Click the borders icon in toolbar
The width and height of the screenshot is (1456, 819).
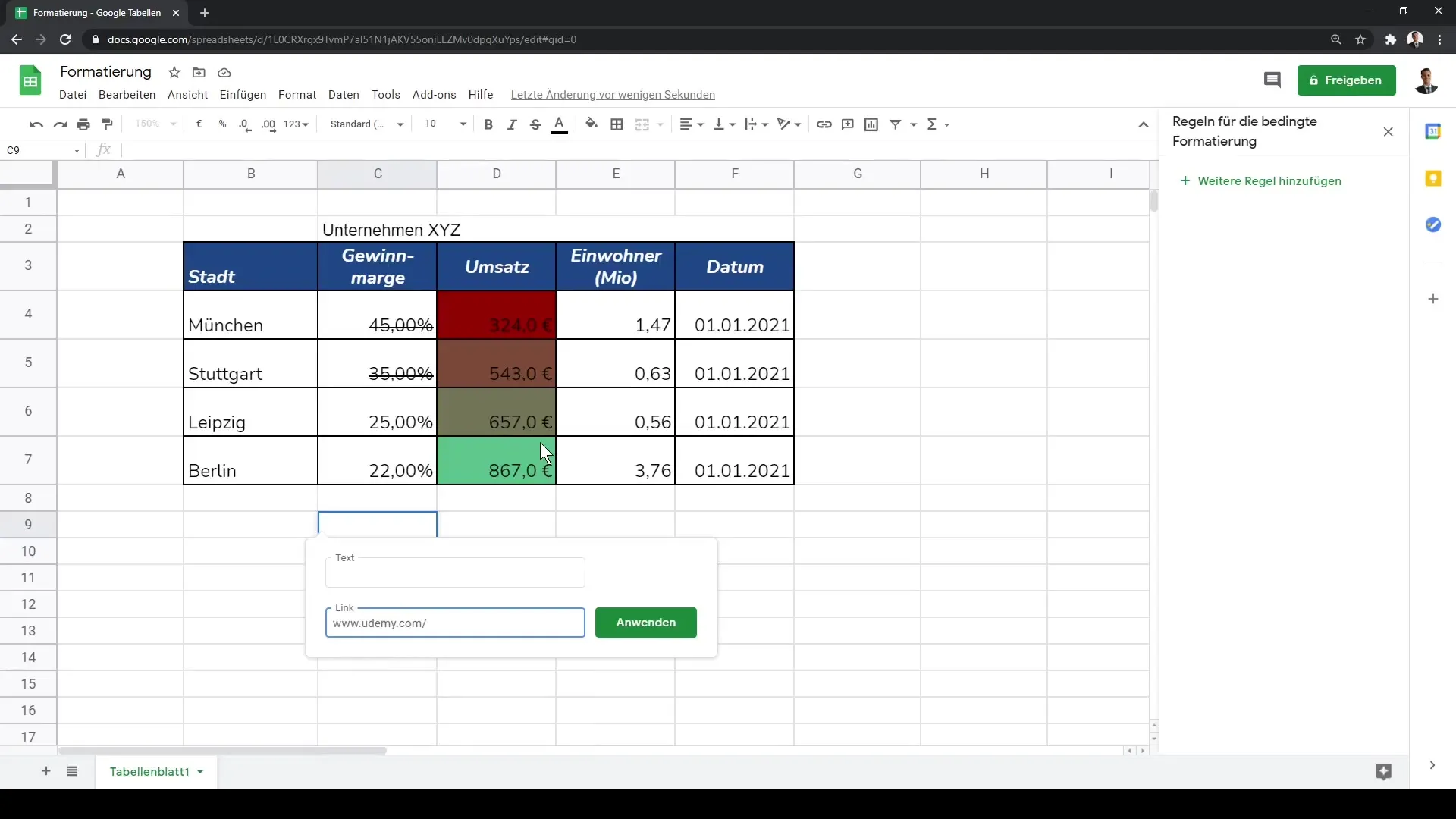coord(617,124)
